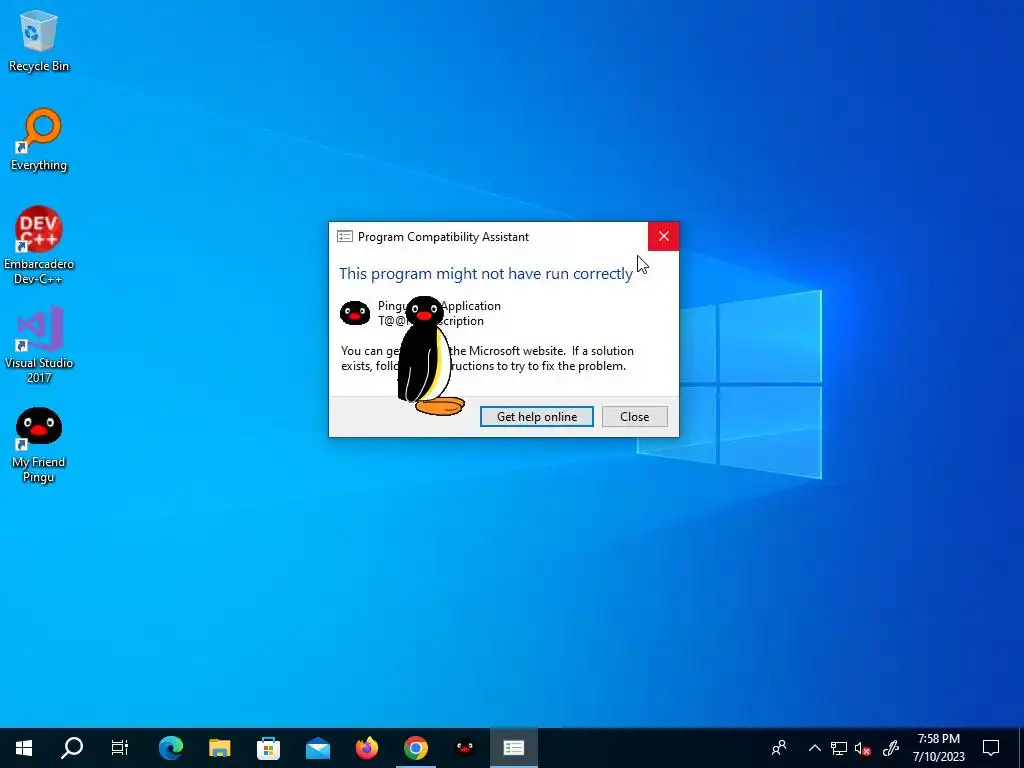
Task: Open the network status tray icon
Action: 839,748
